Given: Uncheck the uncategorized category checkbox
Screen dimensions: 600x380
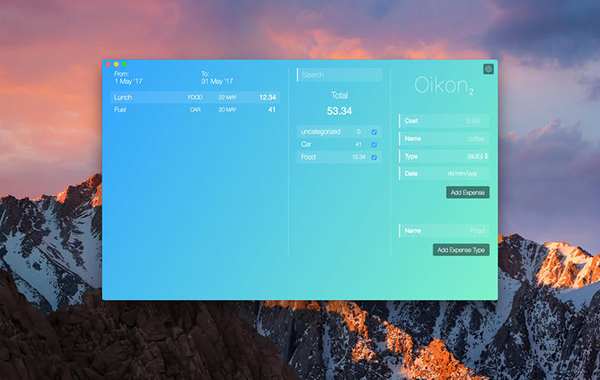Looking at the screenshot, I should click(374, 132).
